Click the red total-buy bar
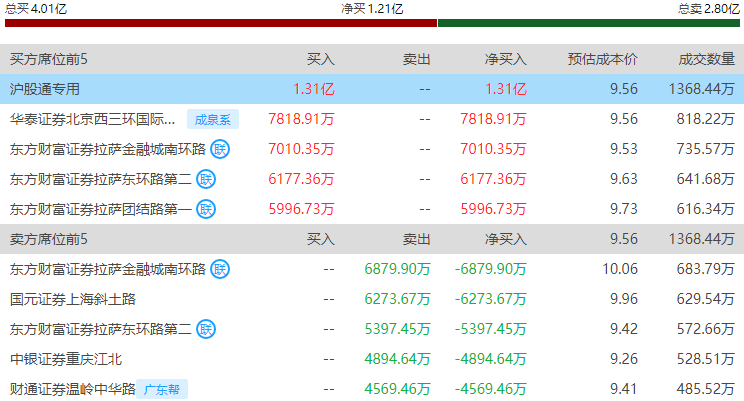 (221, 23)
